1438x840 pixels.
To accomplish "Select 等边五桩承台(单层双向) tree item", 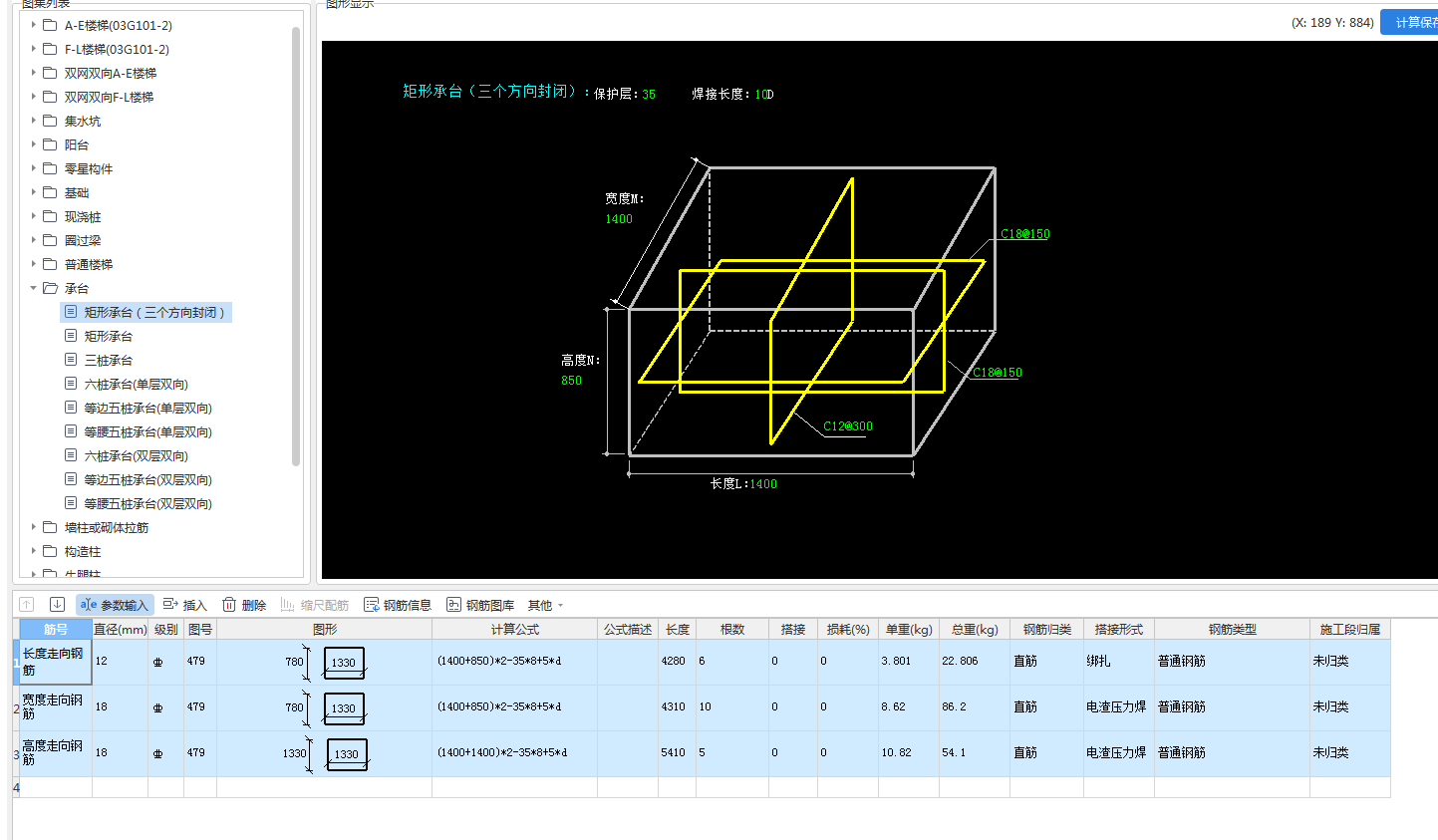I will pyautogui.click(x=147, y=408).
